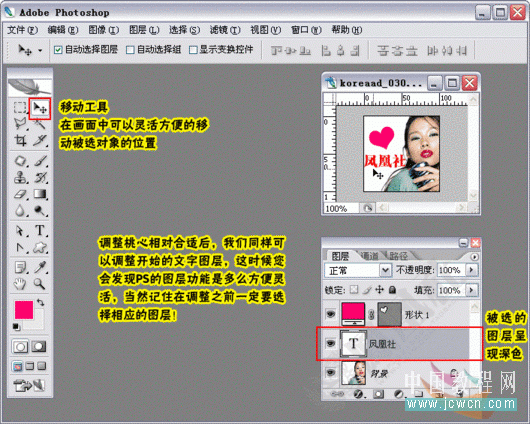Open the 编辑(E) menu
This screenshot has width=530, height=424.
tap(63, 30)
